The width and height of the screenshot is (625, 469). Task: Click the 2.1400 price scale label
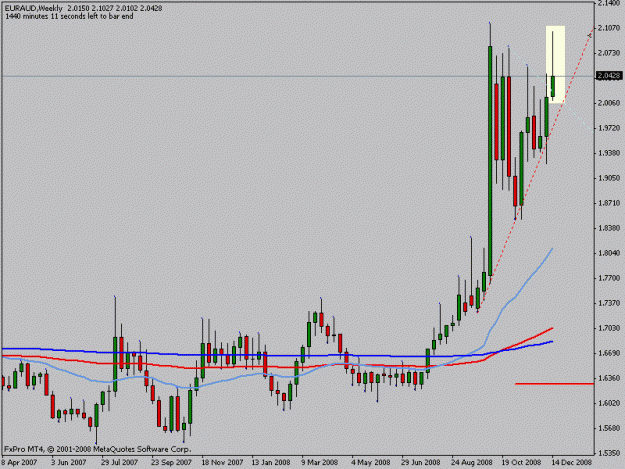point(609,3)
